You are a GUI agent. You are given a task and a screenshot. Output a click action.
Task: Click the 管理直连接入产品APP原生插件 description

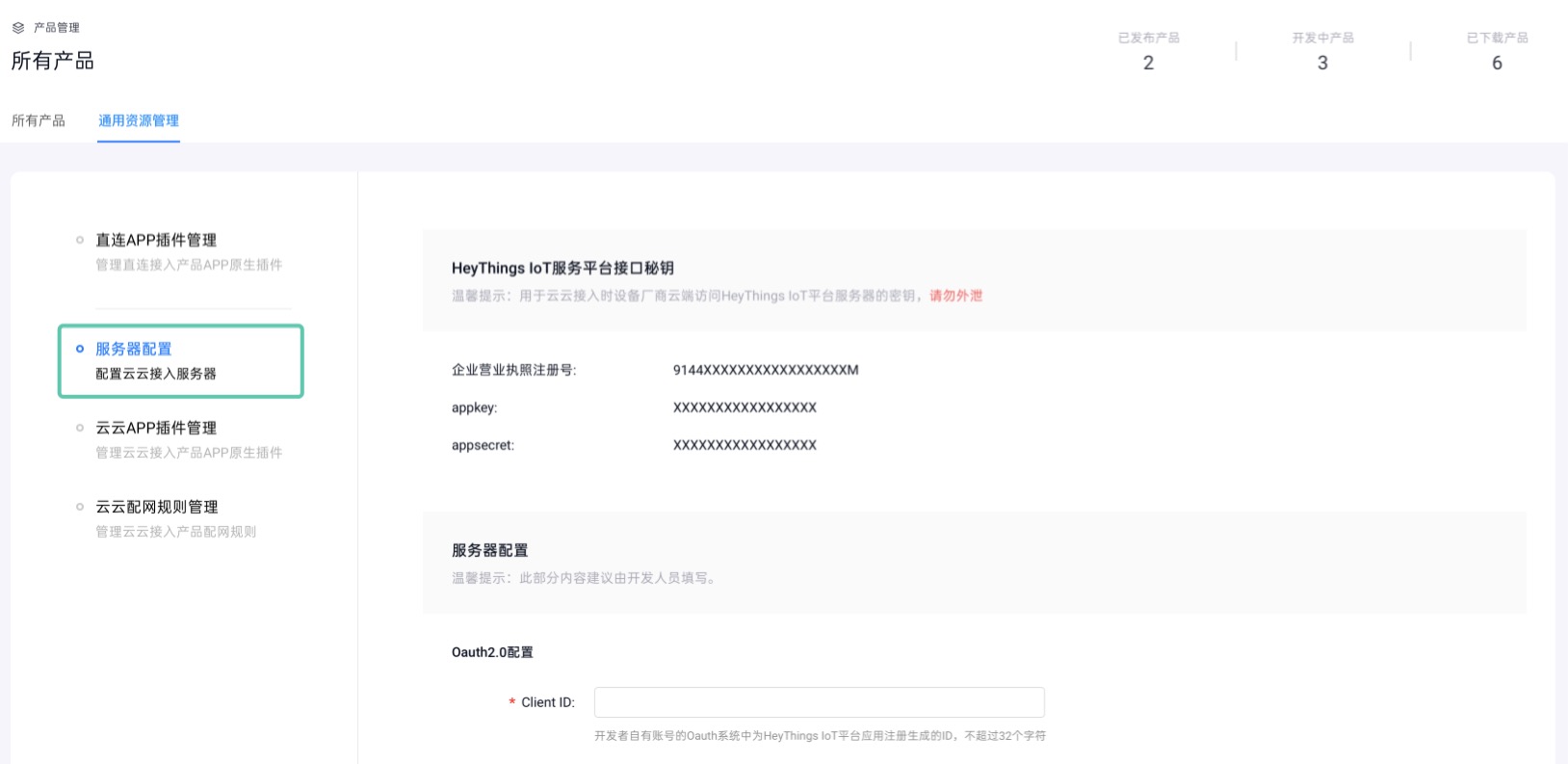point(189,265)
